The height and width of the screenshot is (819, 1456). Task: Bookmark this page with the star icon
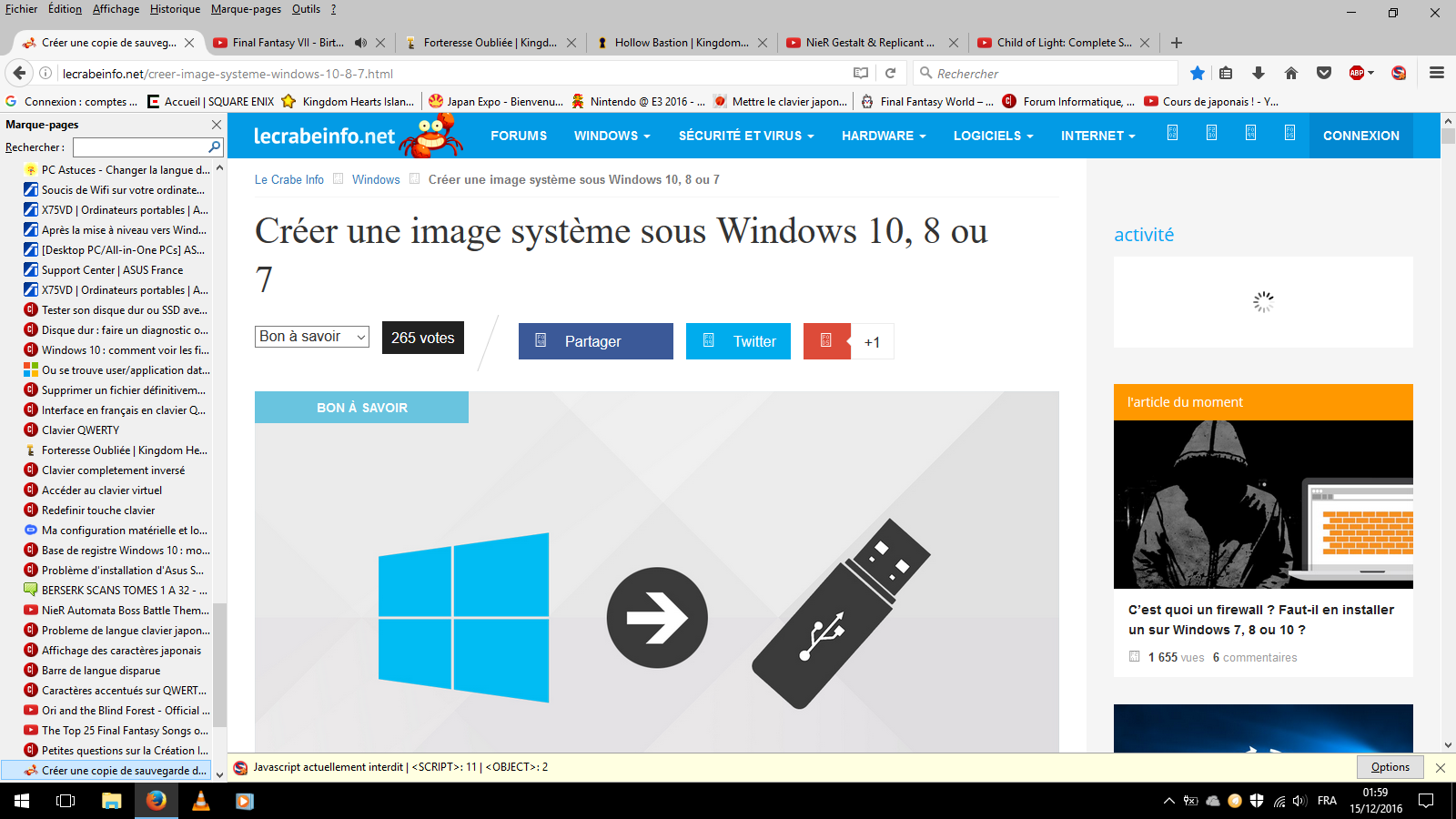[x=1198, y=73]
